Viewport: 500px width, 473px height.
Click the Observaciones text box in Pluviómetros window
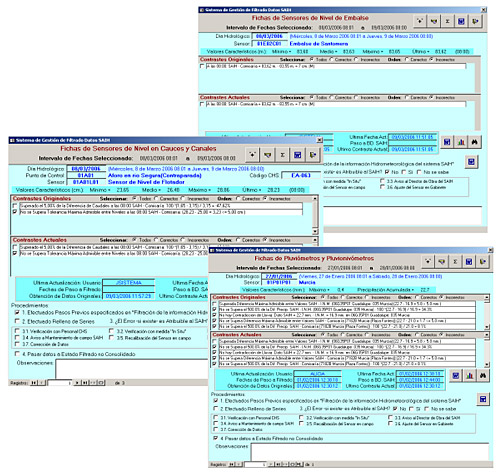click(370, 452)
